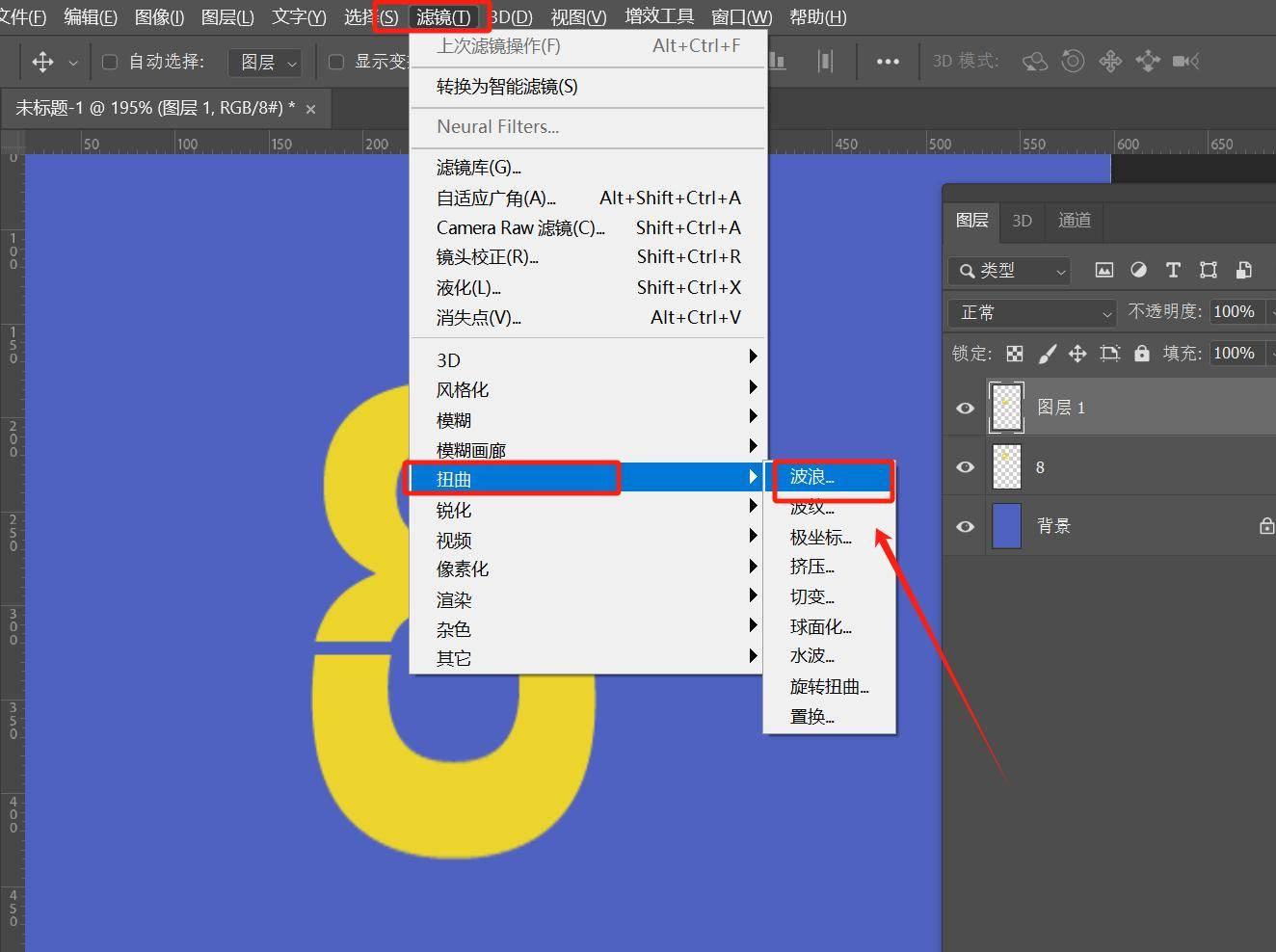
Task: Switch to the 通道 tab
Action: 1075,221
